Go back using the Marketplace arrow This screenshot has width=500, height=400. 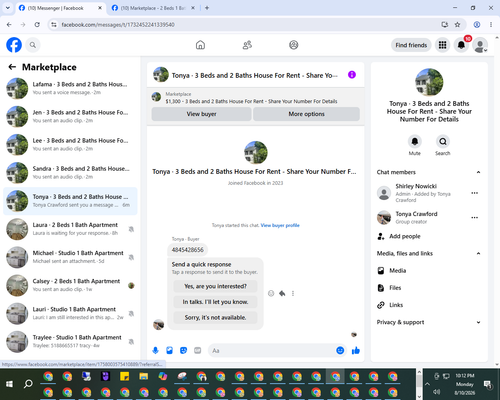12,67
